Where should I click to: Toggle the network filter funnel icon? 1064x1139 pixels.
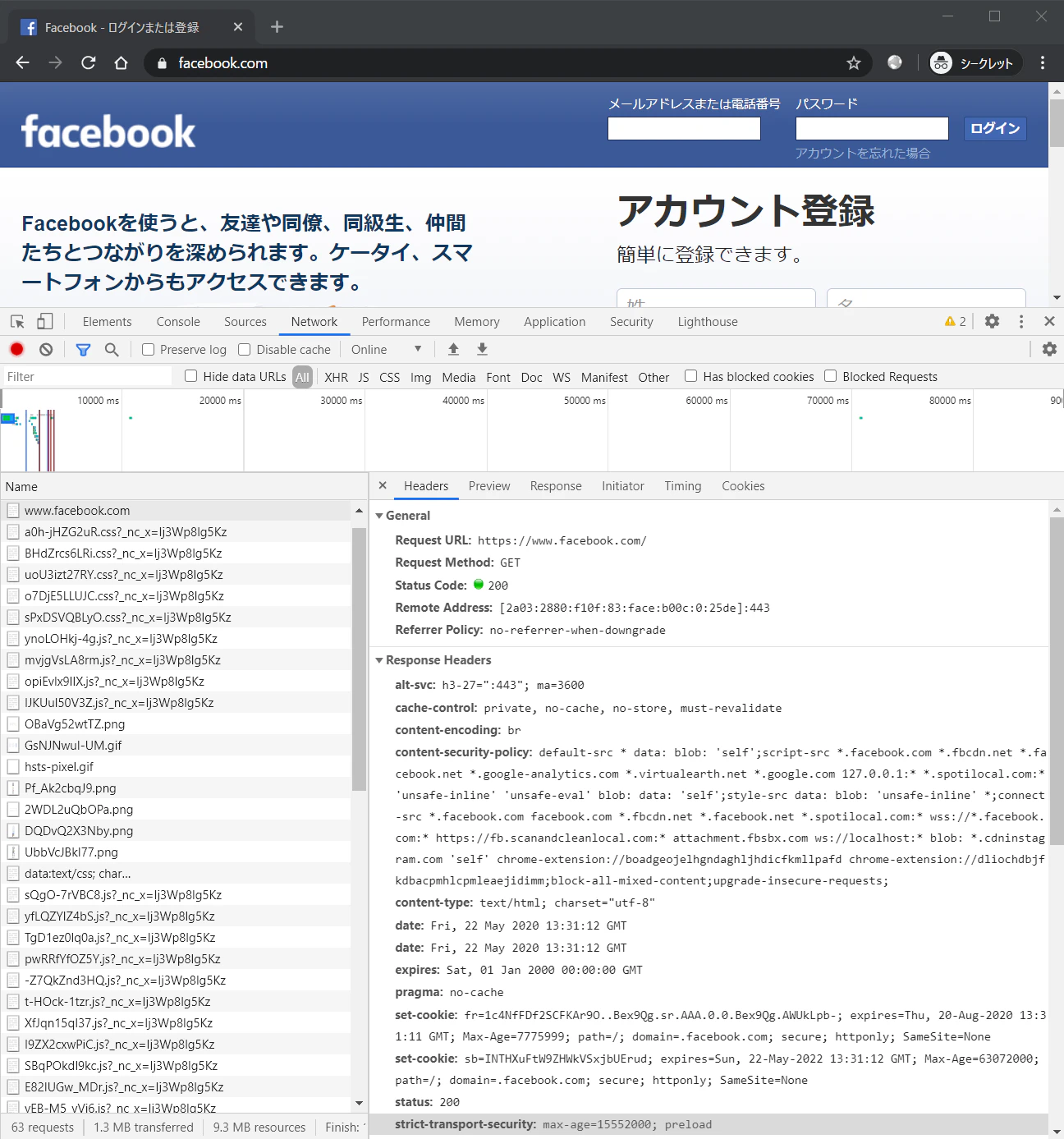click(x=83, y=349)
